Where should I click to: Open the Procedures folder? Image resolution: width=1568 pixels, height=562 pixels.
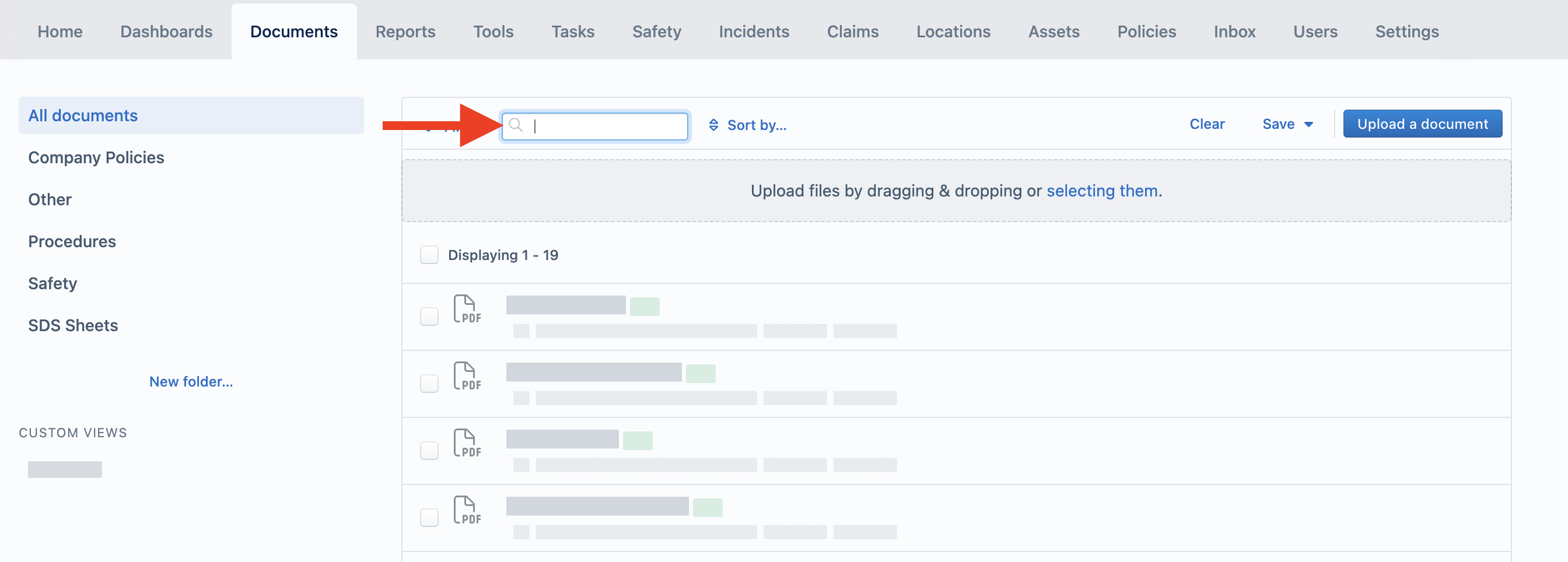click(x=72, y=241)
